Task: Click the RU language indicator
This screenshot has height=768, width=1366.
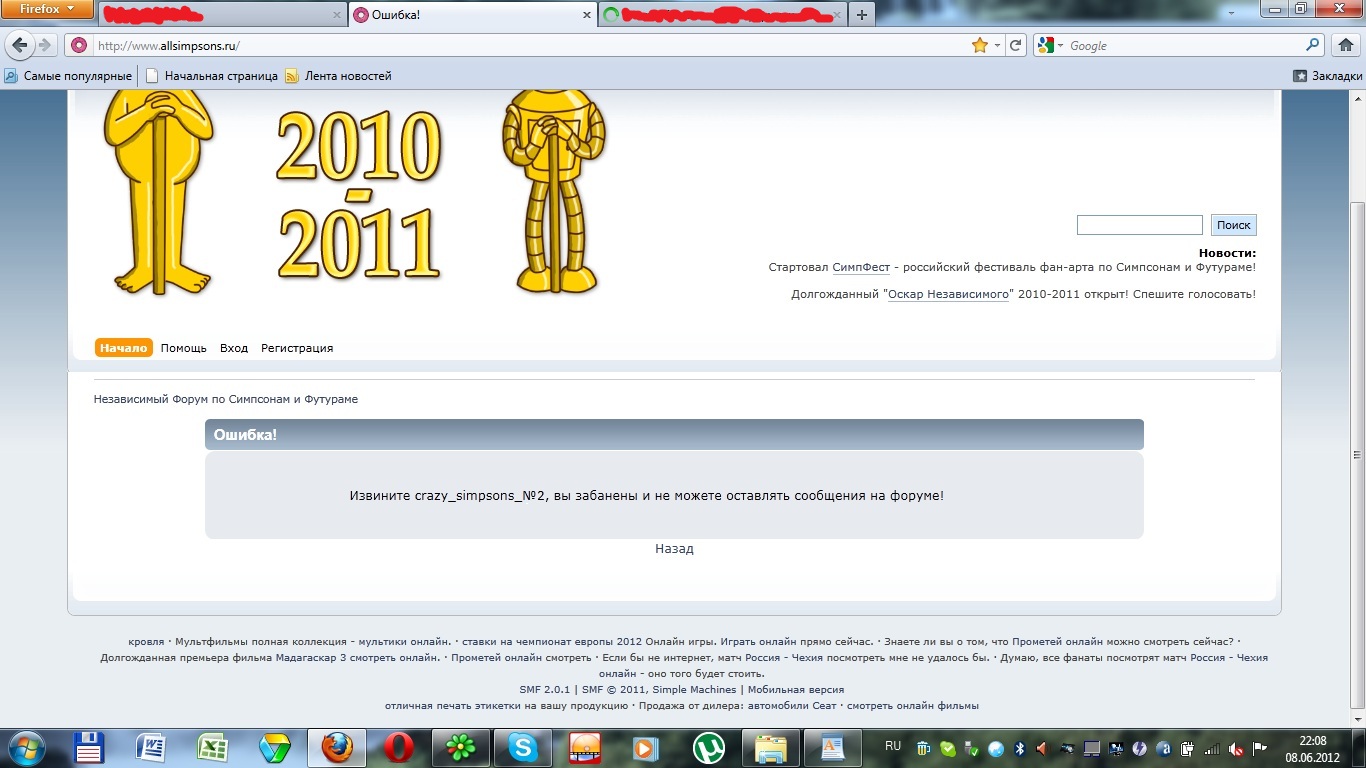Action: click(893, 746)
